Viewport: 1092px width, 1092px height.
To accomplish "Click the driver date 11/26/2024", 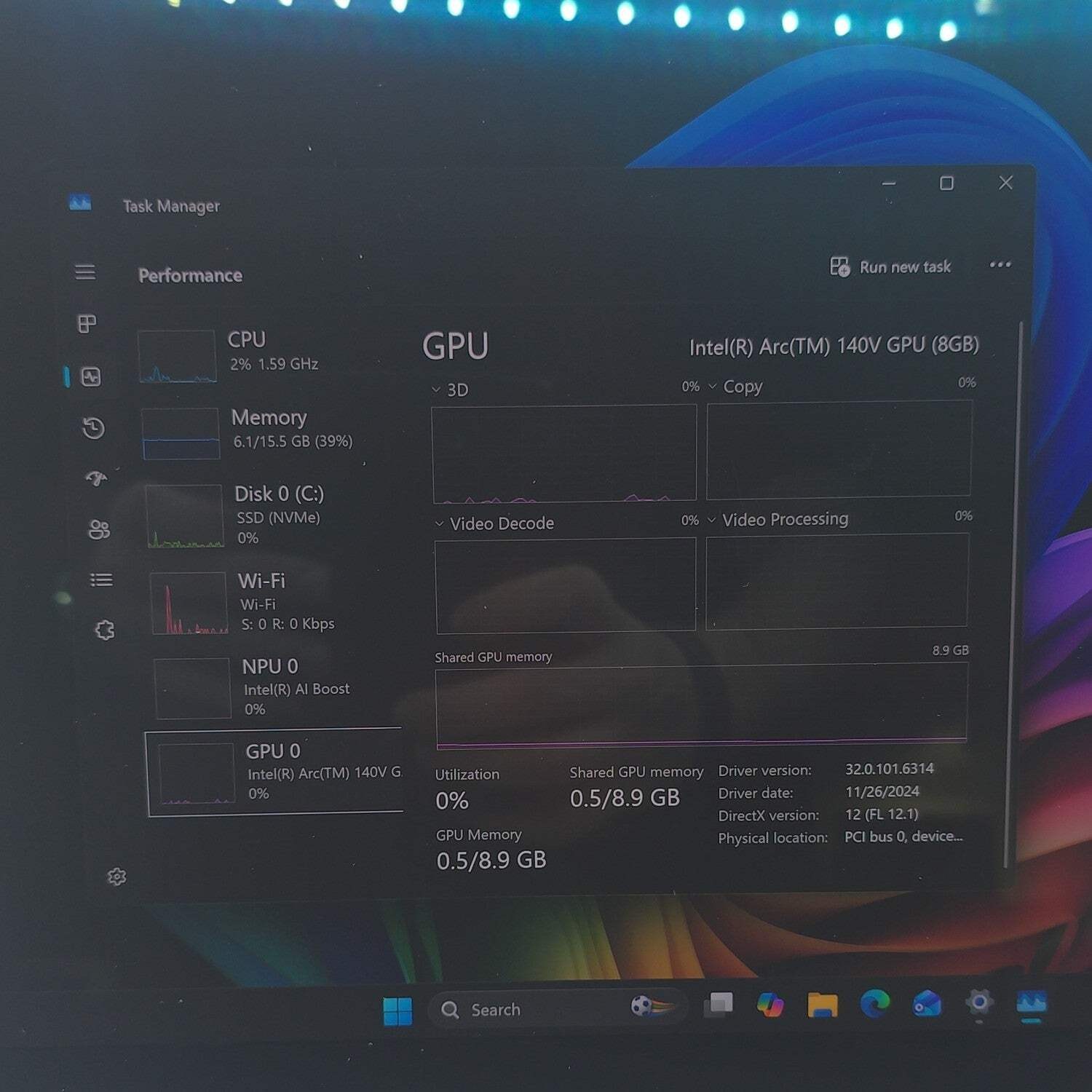I will pyautogui.click(x=882, y=791).
